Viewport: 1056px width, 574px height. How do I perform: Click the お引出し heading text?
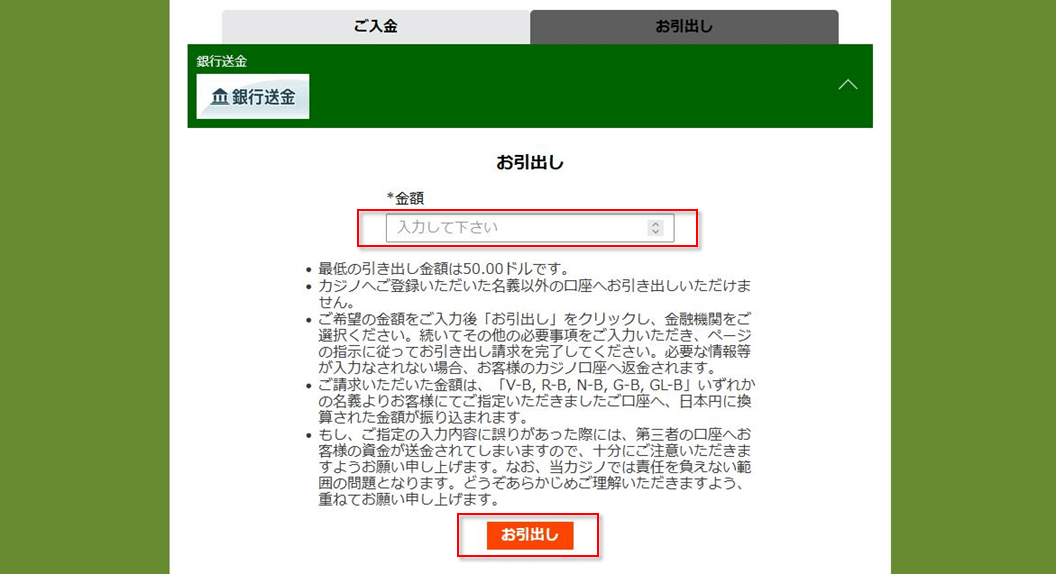[x=529, y=162]
